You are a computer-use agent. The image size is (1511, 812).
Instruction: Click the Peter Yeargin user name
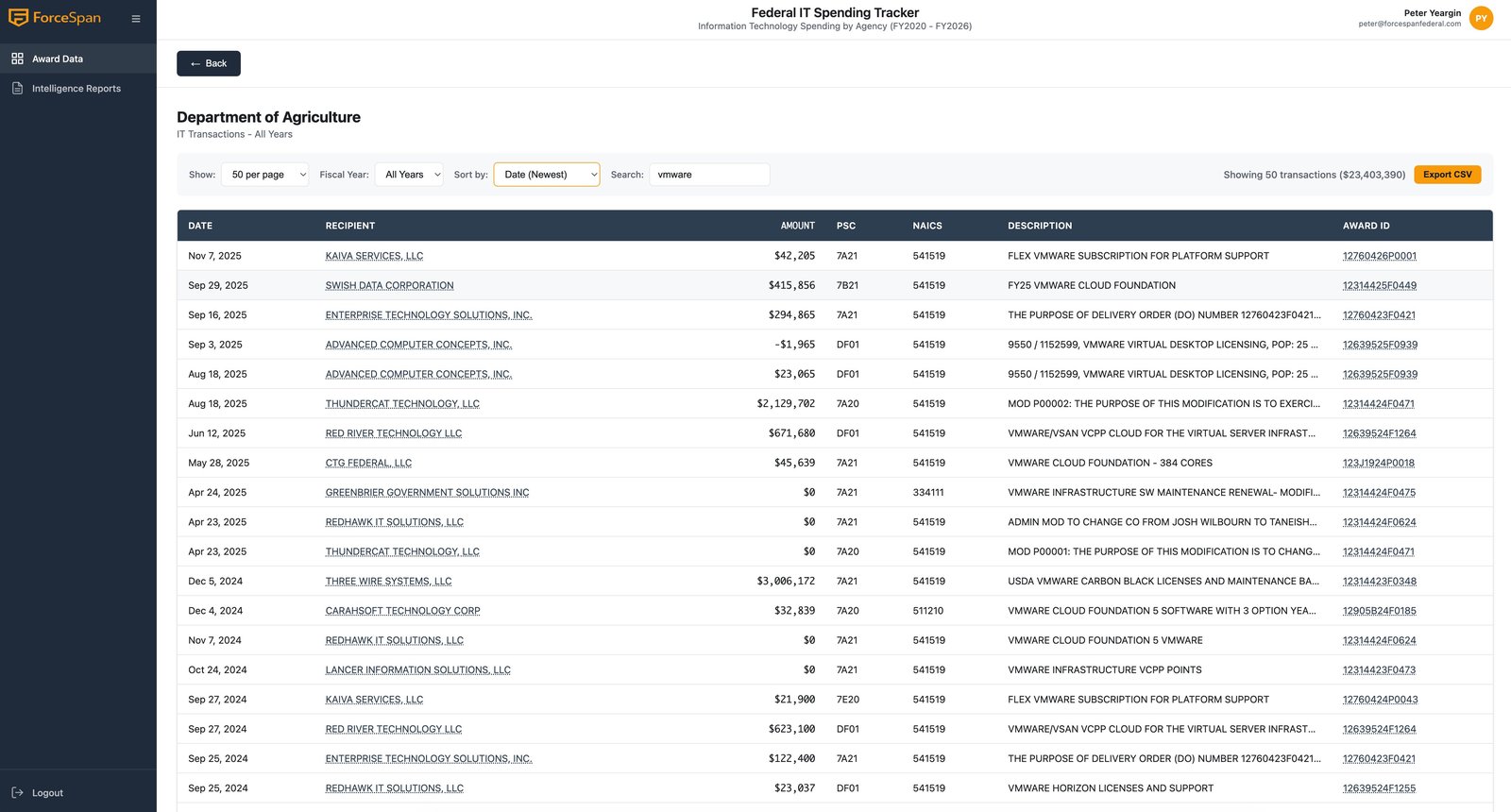coord(1432,13)
